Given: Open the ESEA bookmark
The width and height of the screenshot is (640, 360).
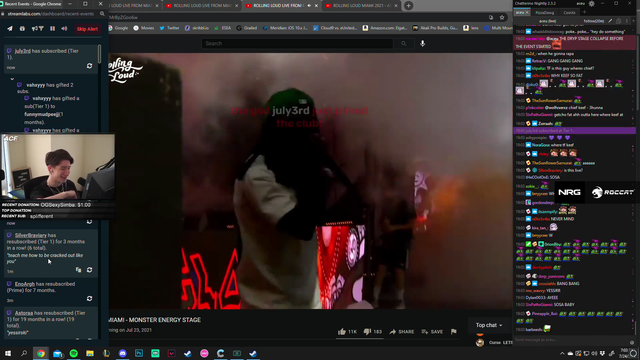Looking at the screenshot, I should [222, 28].
